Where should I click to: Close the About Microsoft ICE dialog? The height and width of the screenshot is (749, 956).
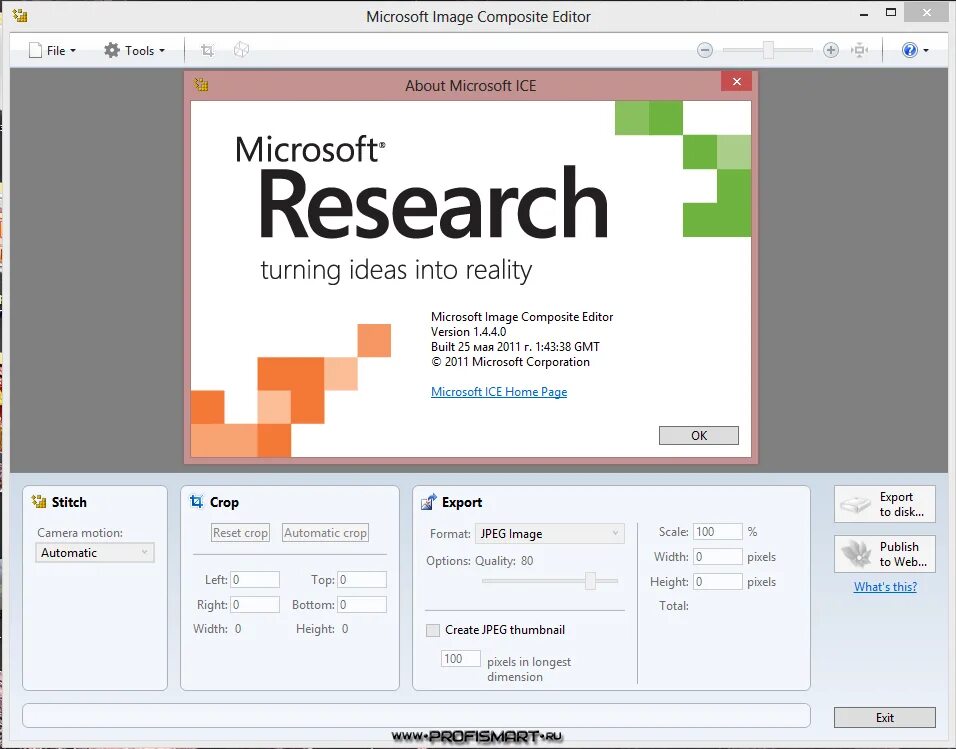(737, 81)
